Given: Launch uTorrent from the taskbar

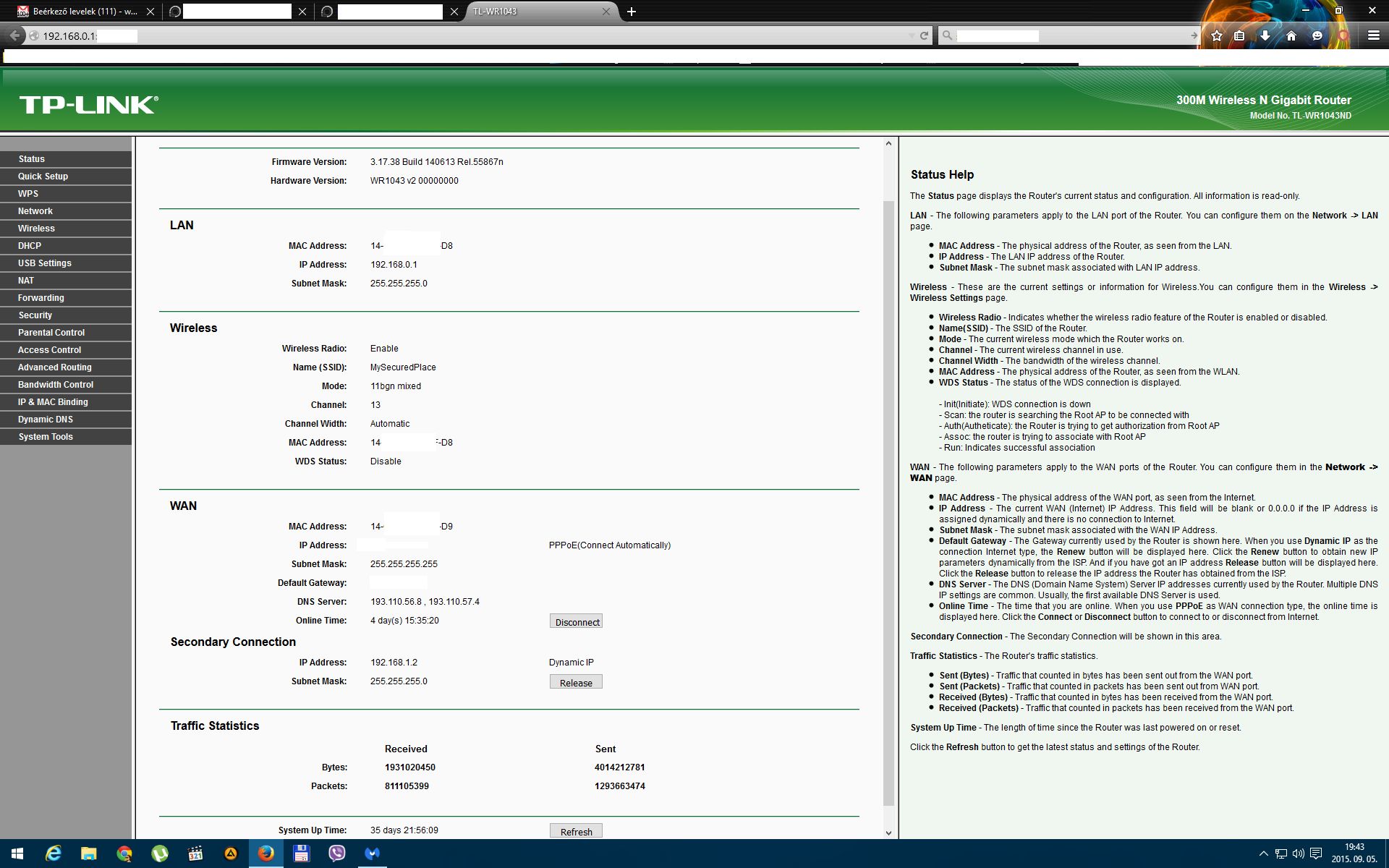Looking at the screenshot, I should 159,854.
